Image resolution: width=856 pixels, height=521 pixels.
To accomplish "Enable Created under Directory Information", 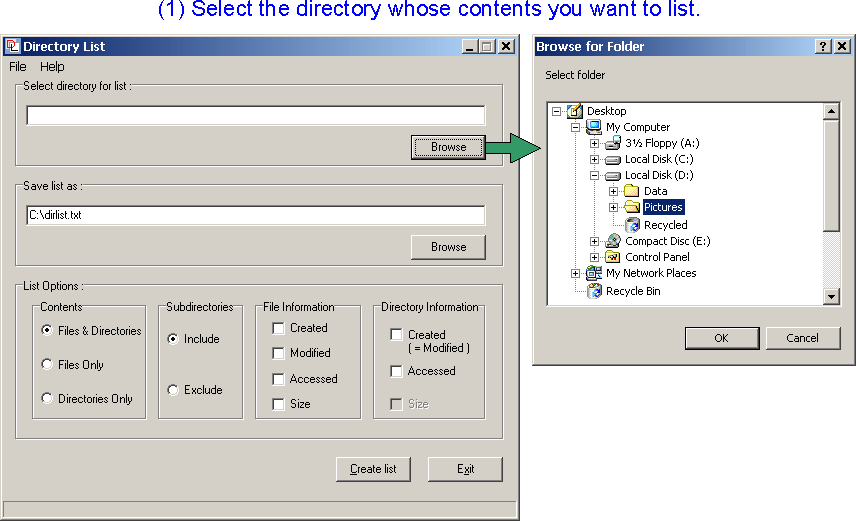I will click(x=396, y=334).
